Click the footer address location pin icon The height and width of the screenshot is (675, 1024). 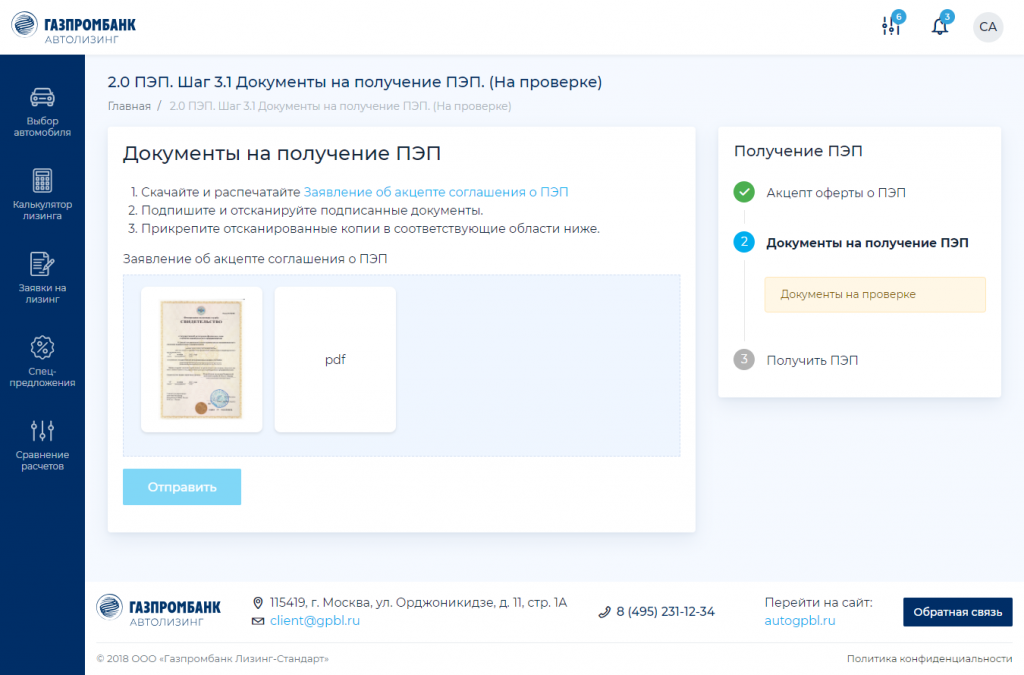tap(258, 603)
